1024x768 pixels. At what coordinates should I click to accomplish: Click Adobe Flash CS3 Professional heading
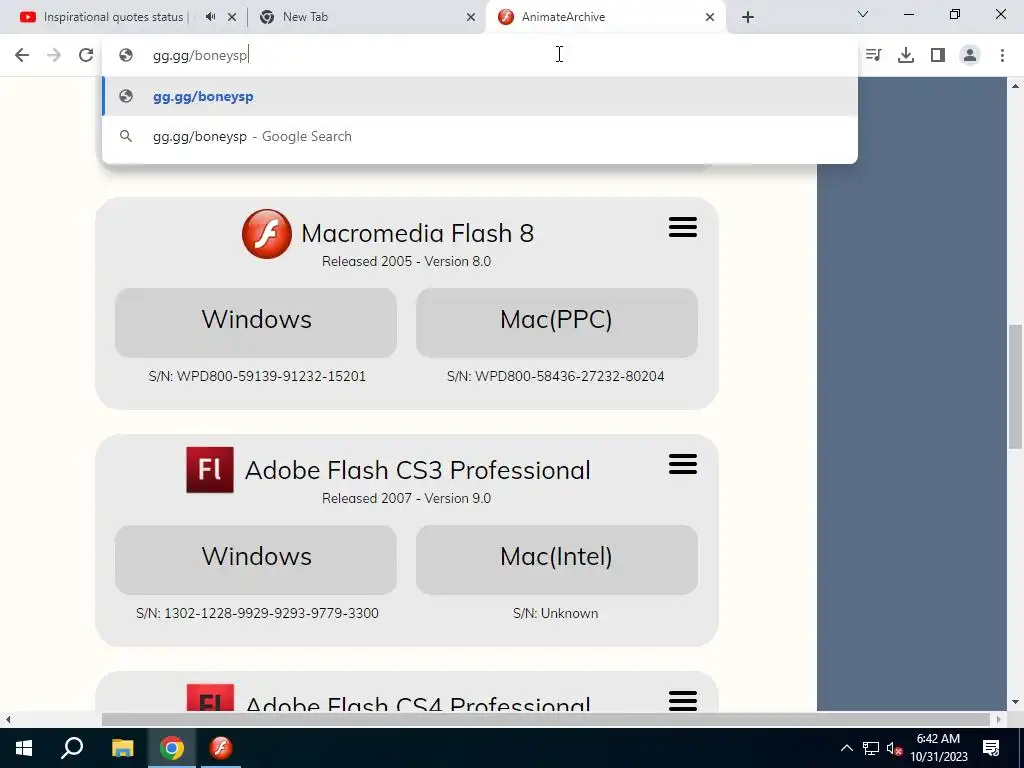click(x=417, y=470)
